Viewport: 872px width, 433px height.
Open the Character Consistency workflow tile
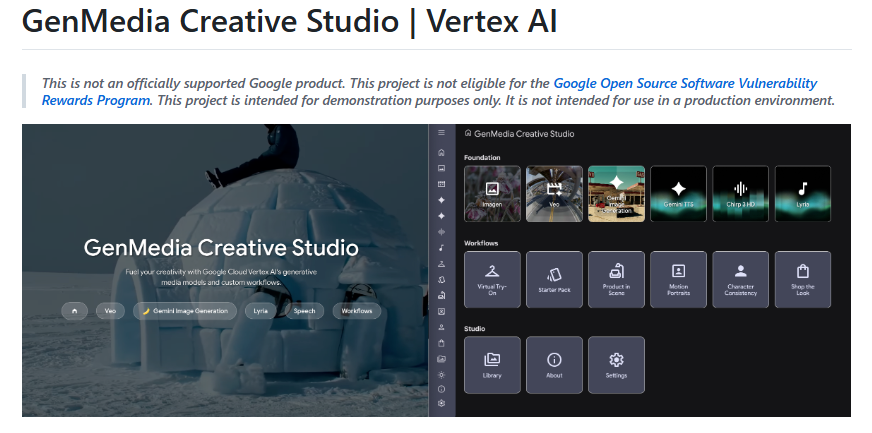click(x=741, y=280)
